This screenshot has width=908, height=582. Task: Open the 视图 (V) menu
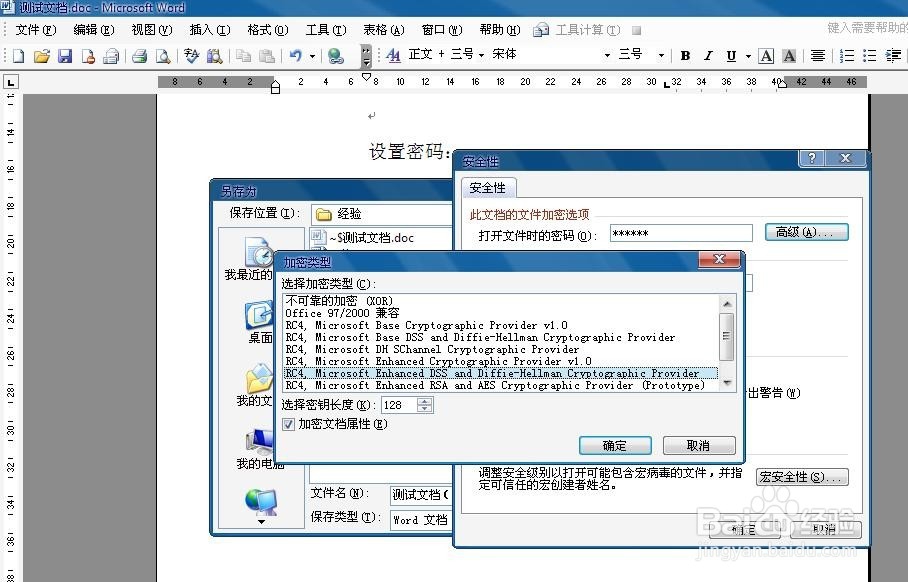pos(152,30)
